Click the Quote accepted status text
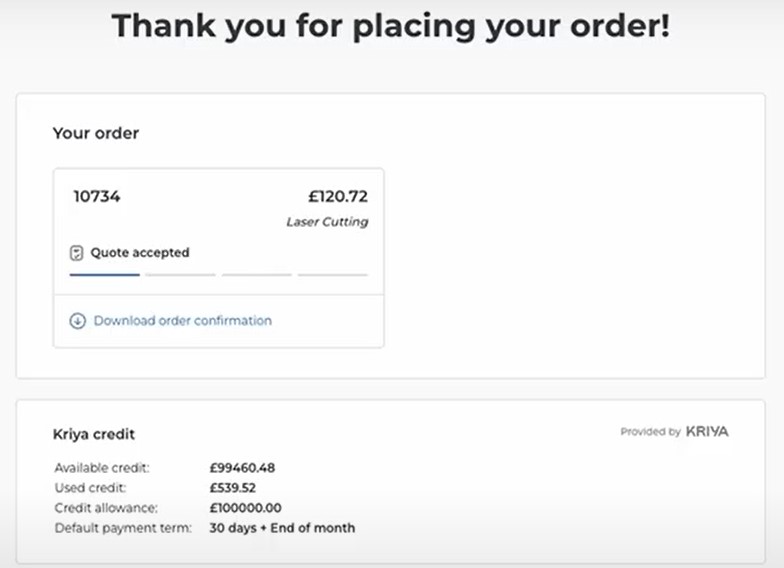This screenshot has width=784, height=568. click(140, 252)
